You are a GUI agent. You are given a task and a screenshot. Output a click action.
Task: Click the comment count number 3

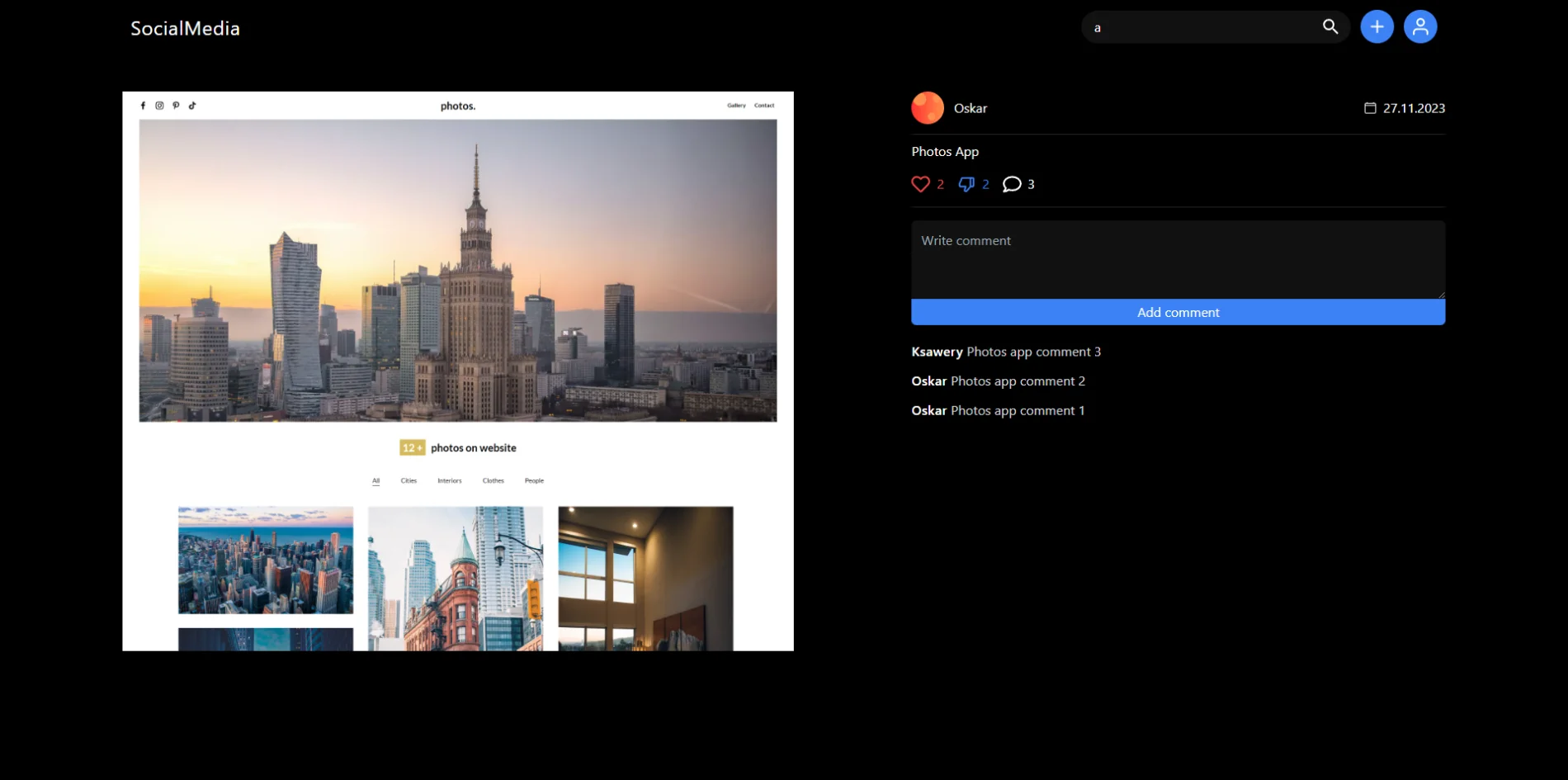pos(1031,185)
